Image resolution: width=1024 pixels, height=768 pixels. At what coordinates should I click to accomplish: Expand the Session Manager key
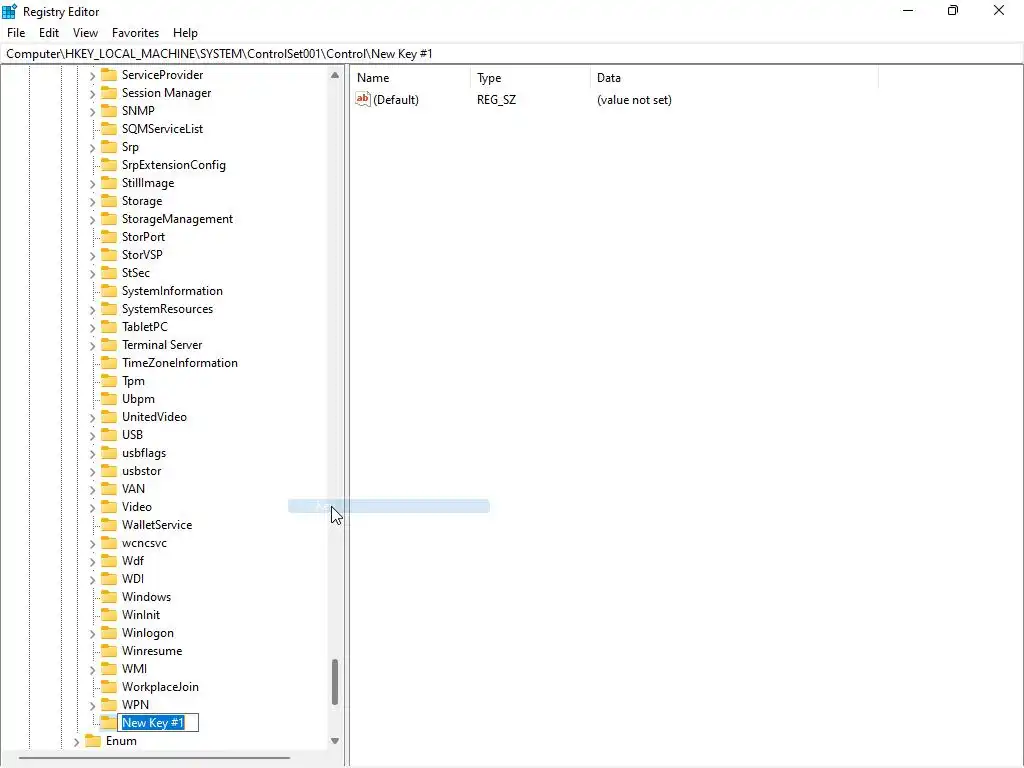92,93
